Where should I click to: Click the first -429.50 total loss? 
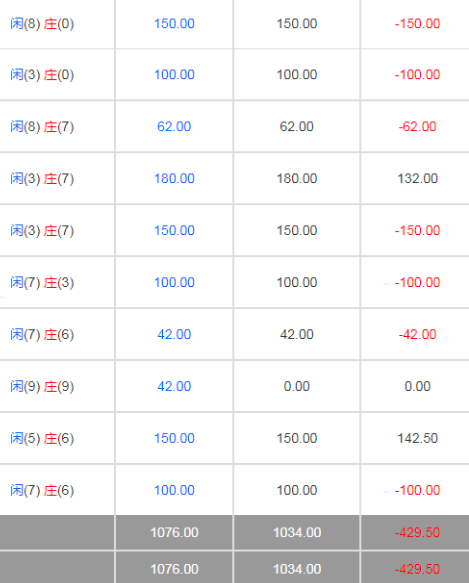tap(417, 532)
